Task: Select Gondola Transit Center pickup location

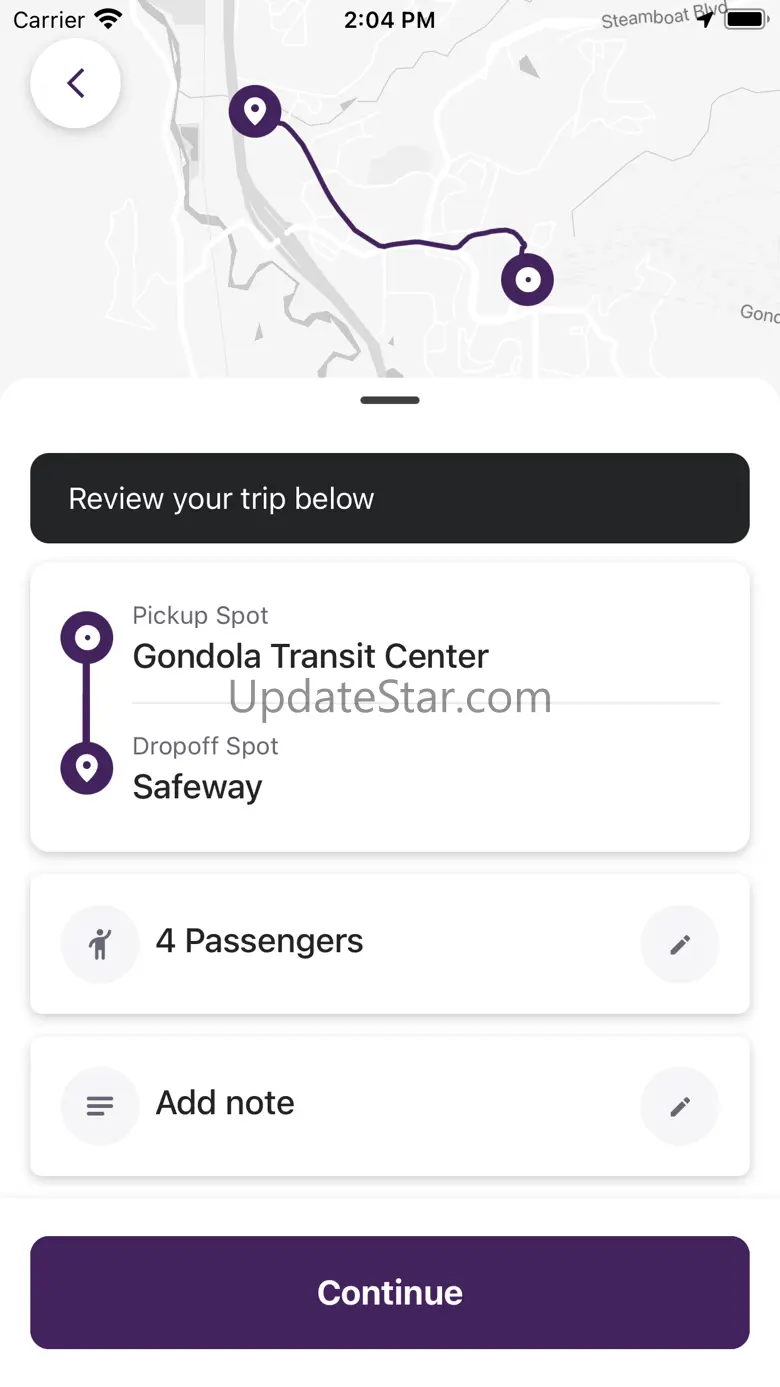Action: tap(310, 656)
